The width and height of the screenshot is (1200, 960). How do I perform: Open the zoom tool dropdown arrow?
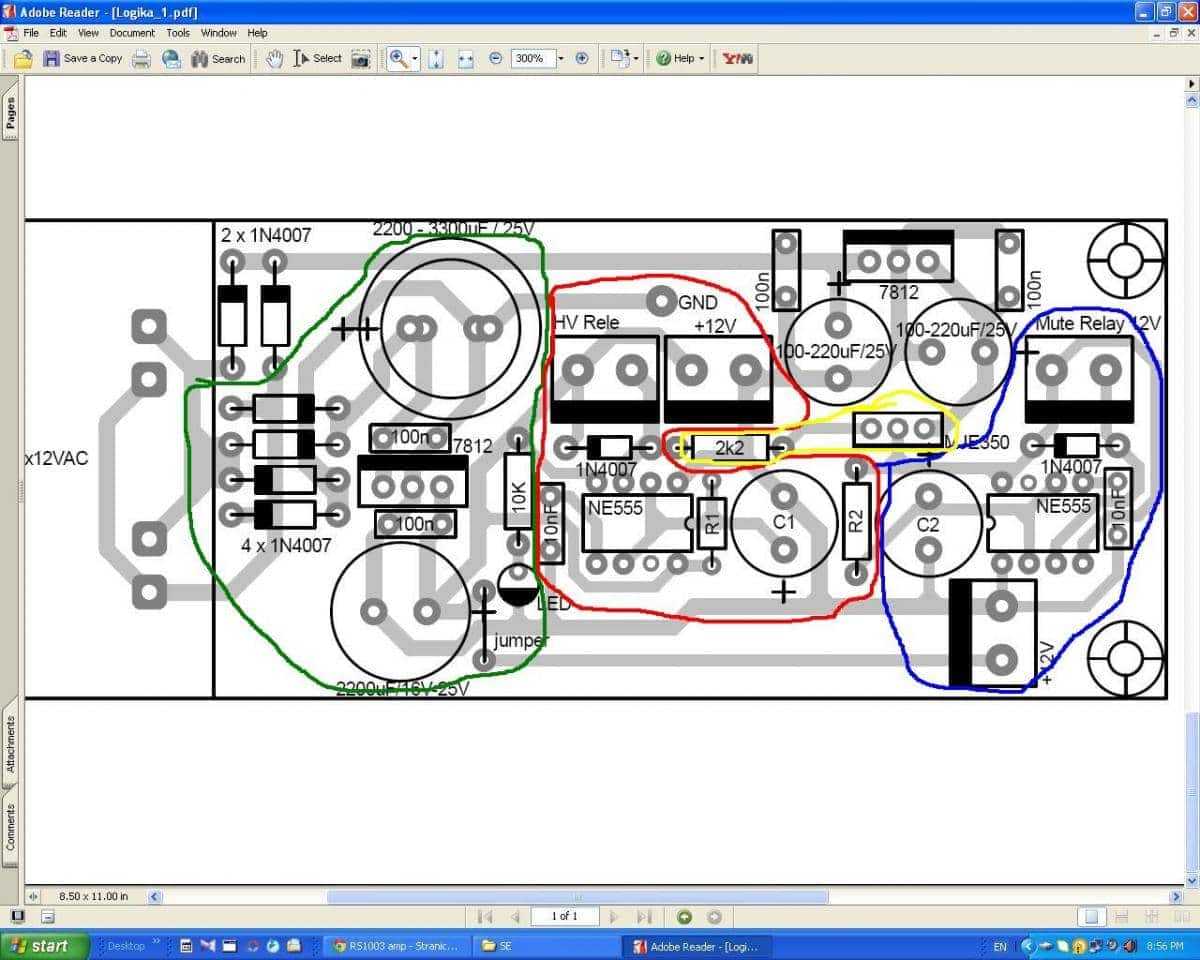(x=415, y=59)
